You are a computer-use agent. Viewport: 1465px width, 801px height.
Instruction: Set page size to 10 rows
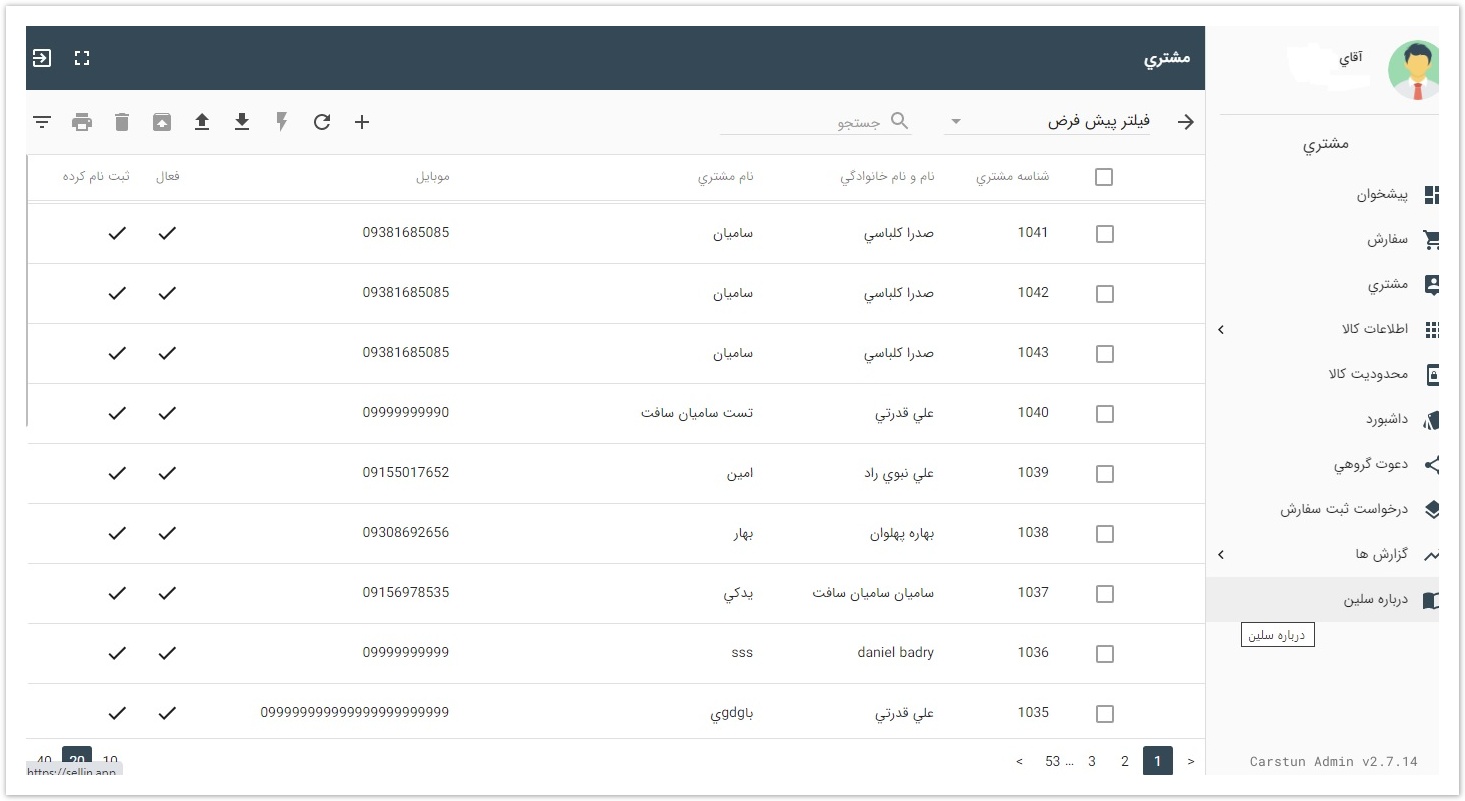pos(110,760)
